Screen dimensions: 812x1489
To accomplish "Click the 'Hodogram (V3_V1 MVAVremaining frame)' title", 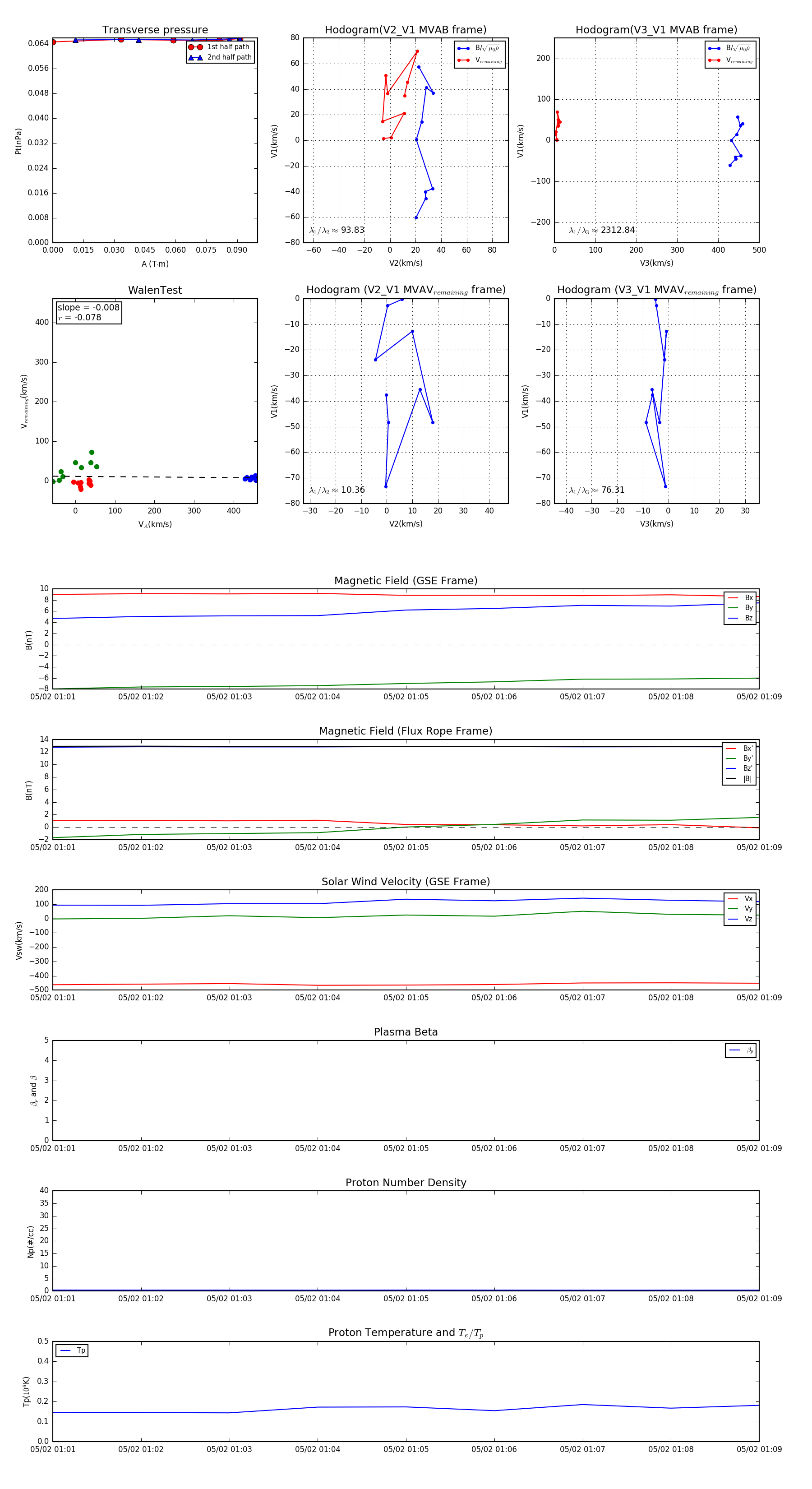I will [x=656, y=290].
